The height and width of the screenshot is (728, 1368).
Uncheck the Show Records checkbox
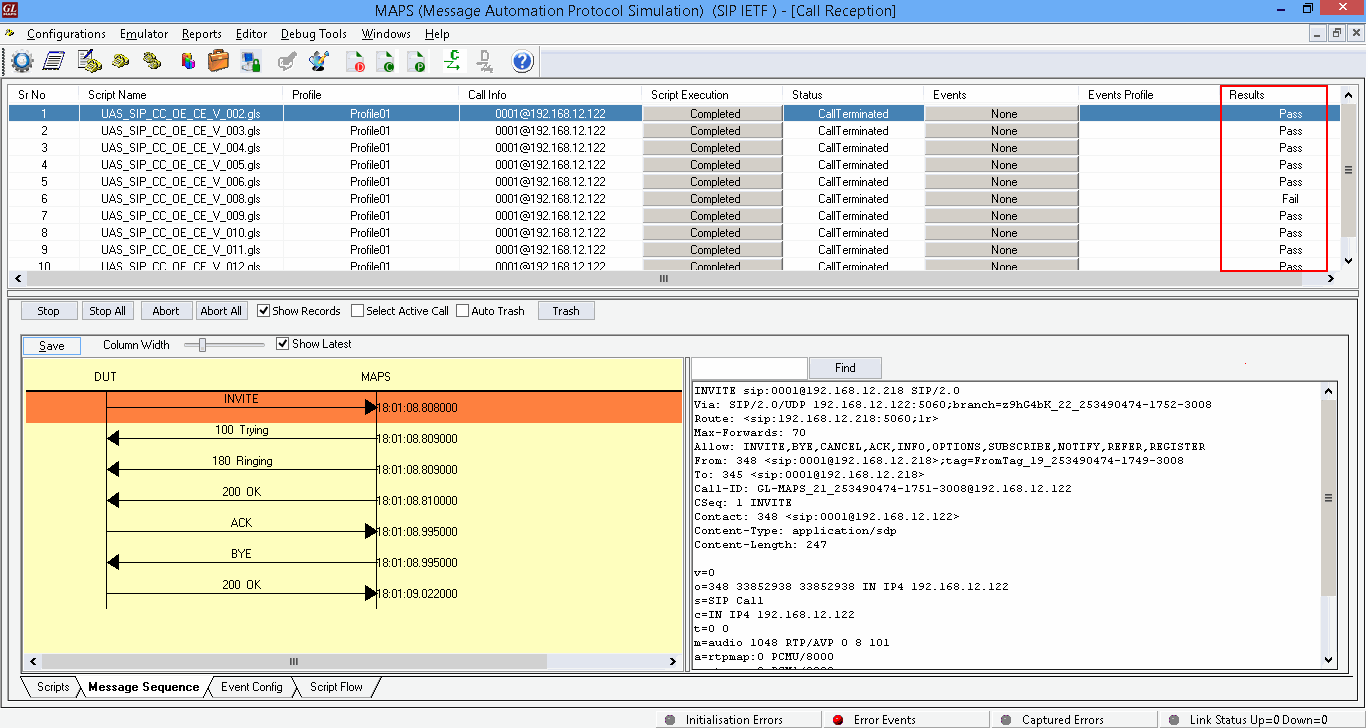[x=264, y=311]
